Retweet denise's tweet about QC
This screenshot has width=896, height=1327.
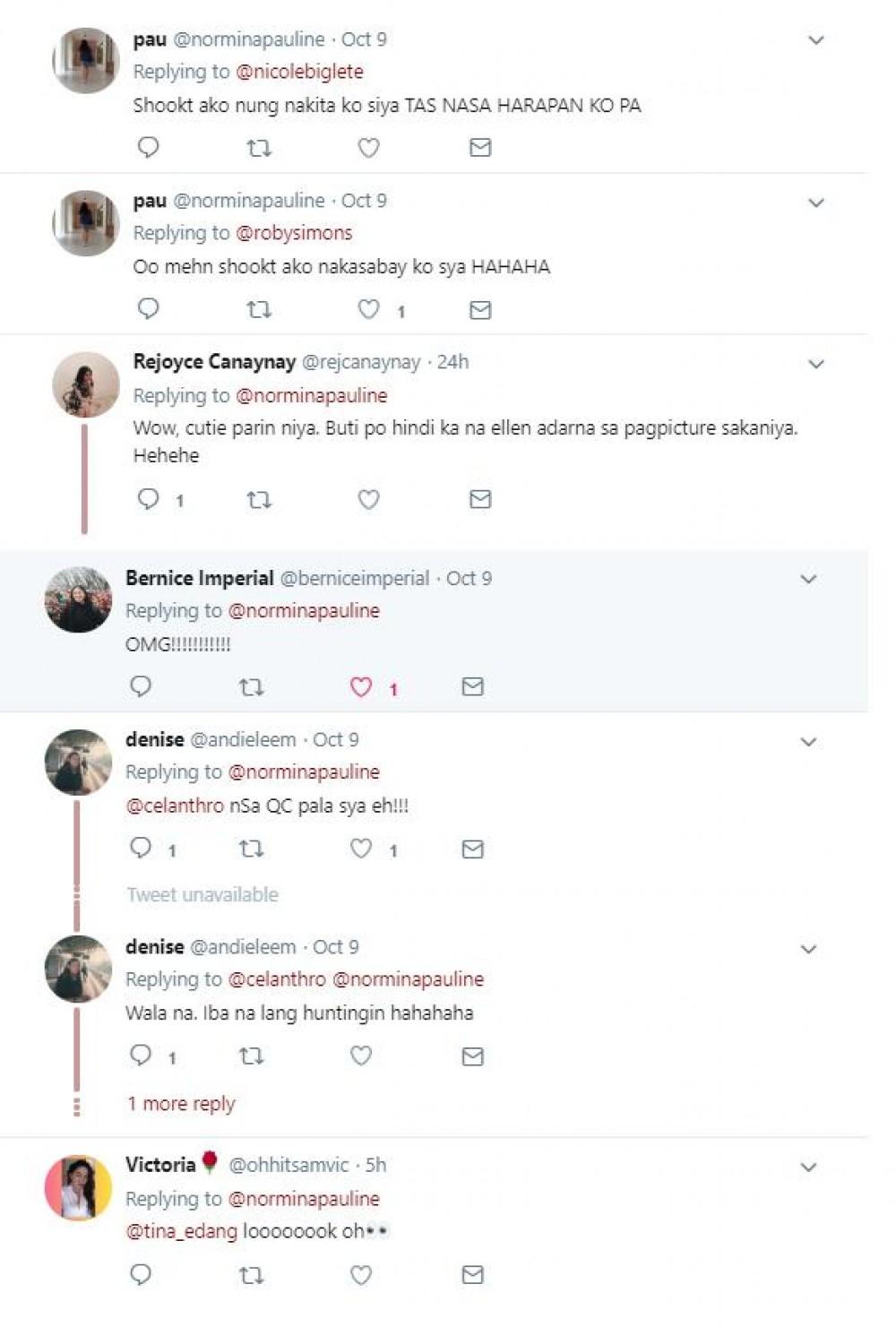click(252, 849)
